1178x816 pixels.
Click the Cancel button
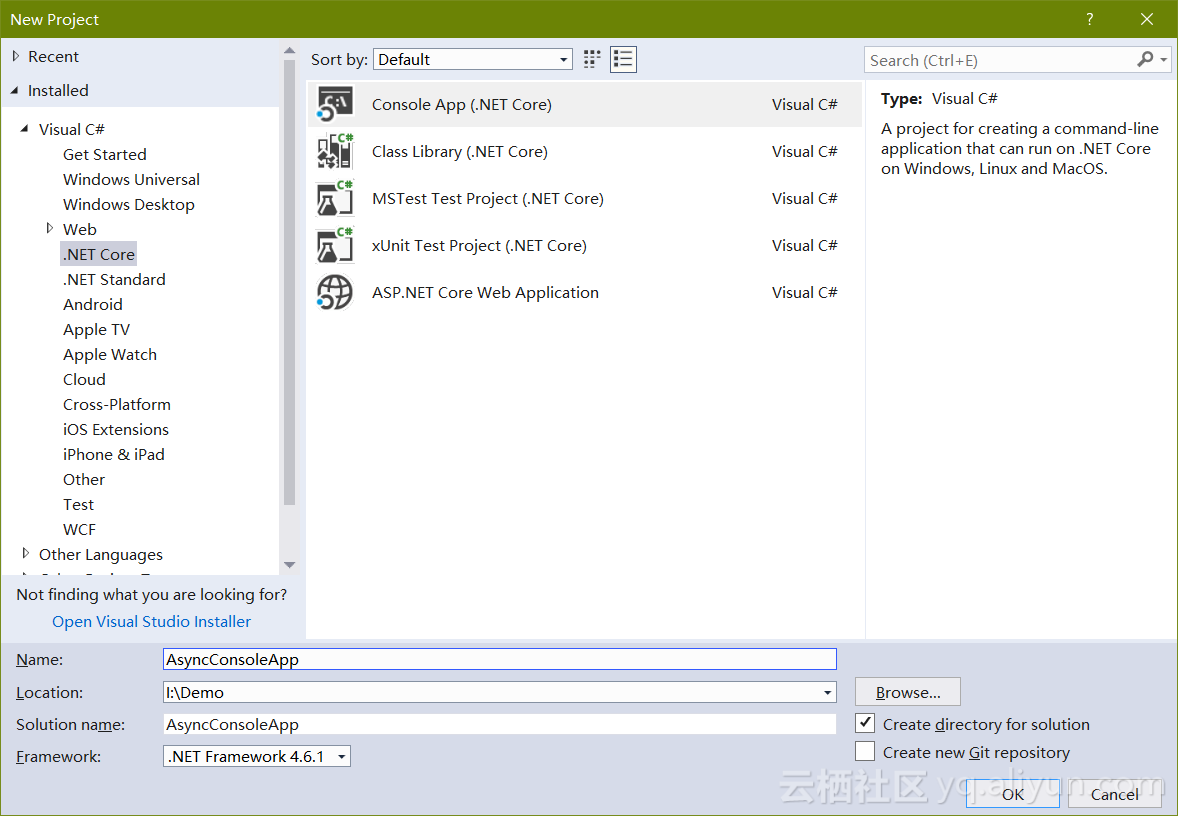pos(1115,794)
